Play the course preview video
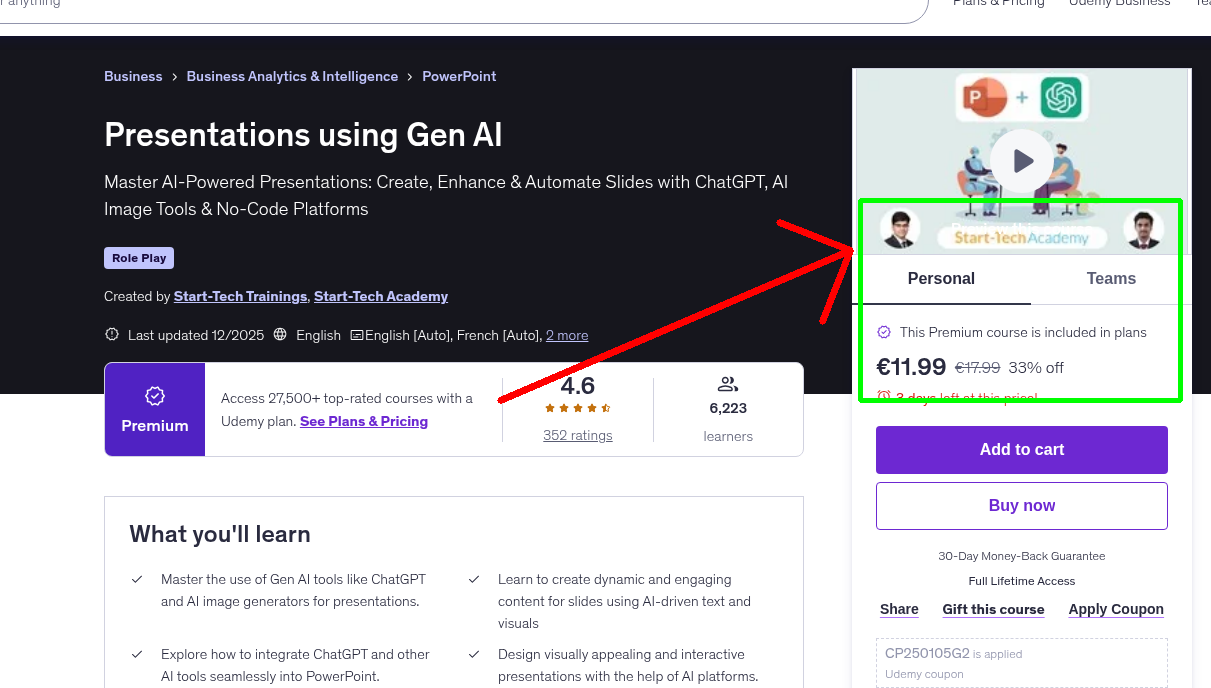This screenshot has height=688, width=1211. 1021,160
